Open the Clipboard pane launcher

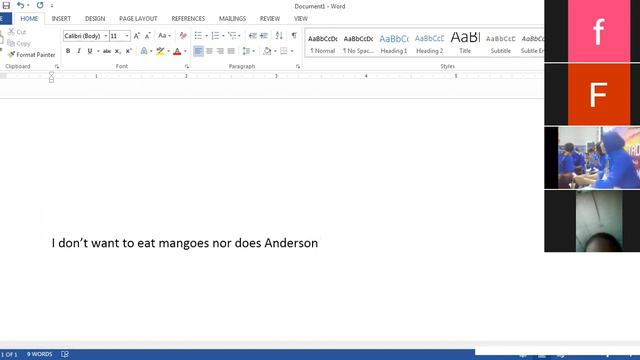click(57, 67)
